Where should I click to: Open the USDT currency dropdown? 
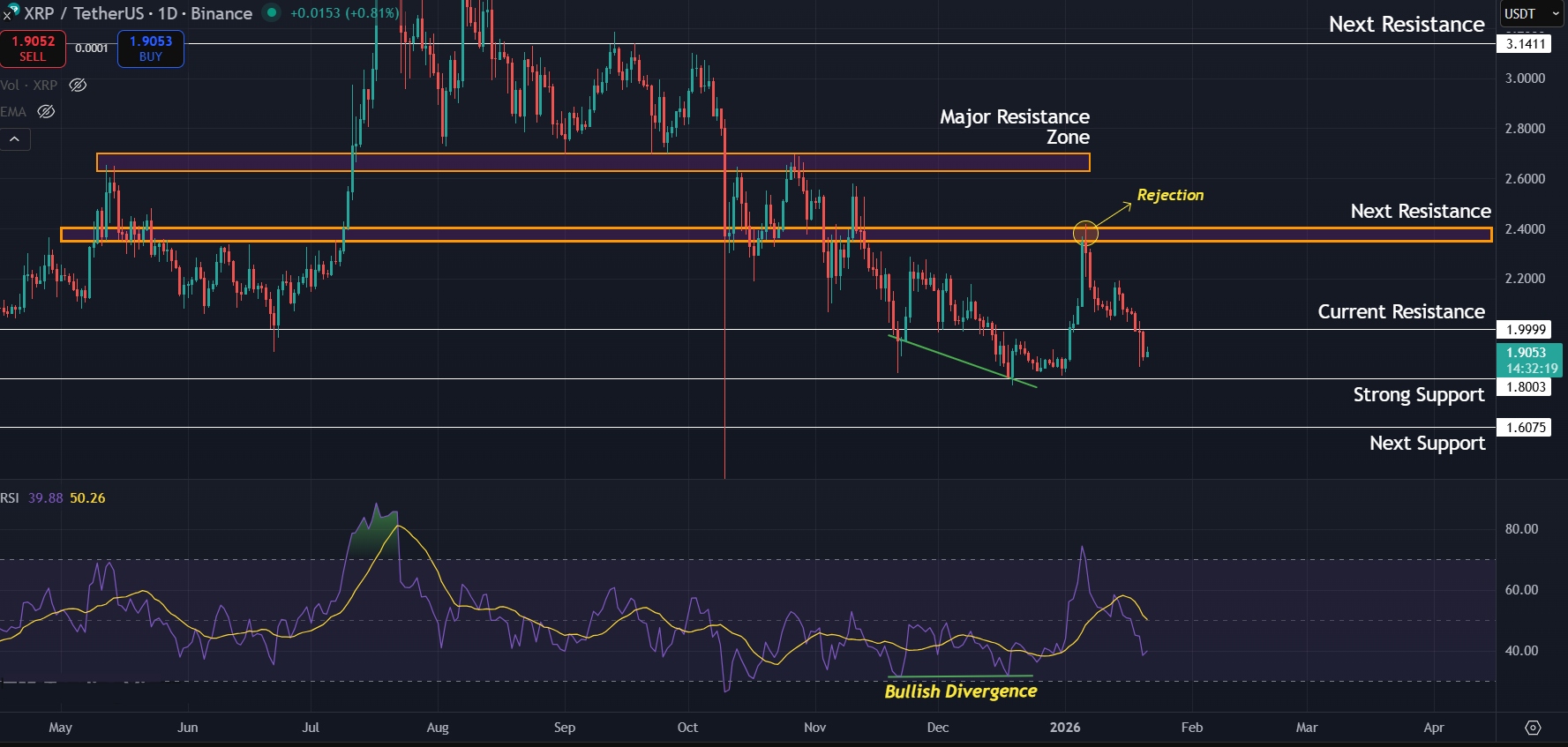(x=1532, y=13)
